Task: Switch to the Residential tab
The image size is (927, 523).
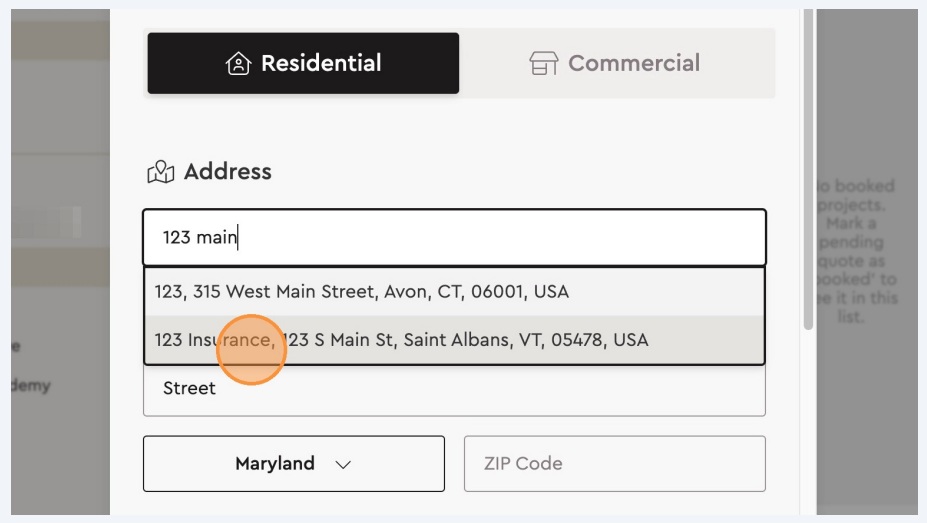Action: (x=303, y=63)
